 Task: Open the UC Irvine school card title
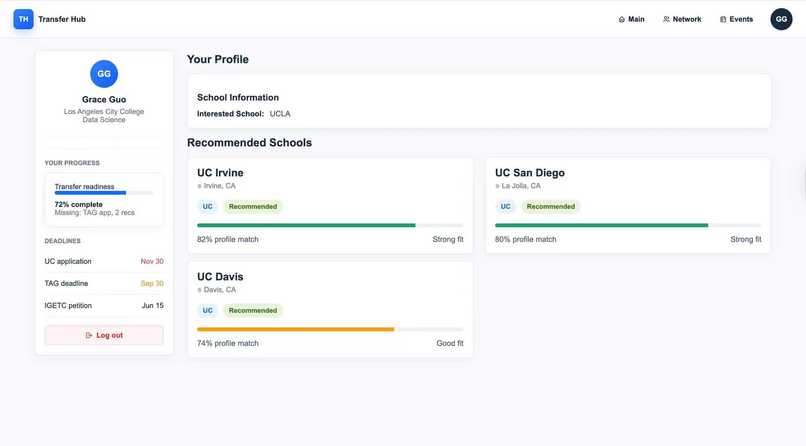coord(220,173)
